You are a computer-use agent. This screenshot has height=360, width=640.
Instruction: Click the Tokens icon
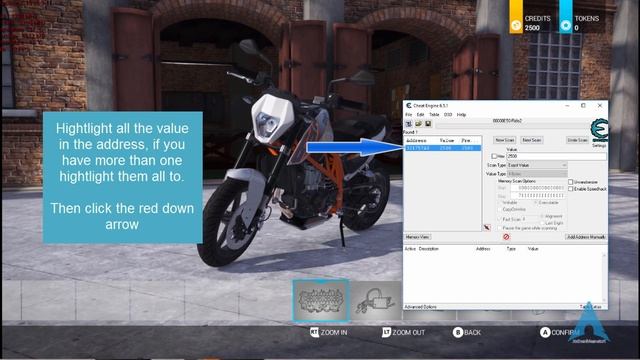click(x=566, y=26)
